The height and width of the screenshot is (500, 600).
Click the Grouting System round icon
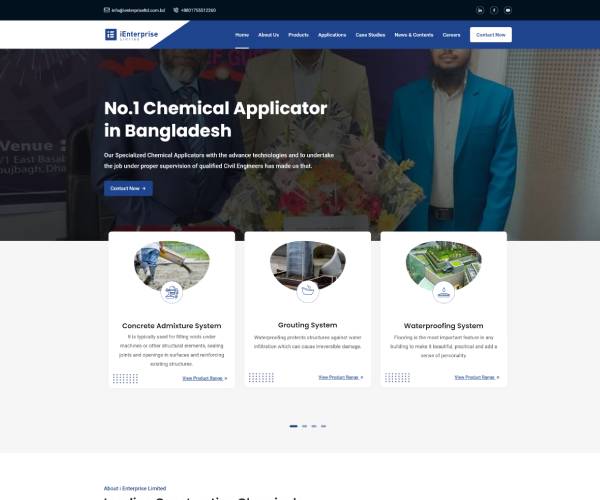[x=308, y=292]
